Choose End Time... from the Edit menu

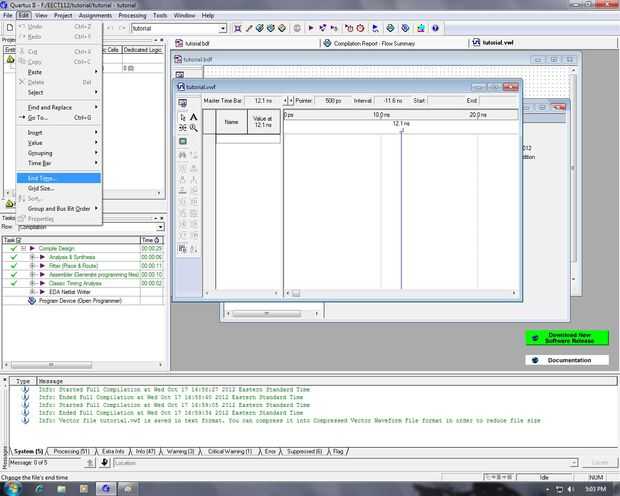[x=42, y=178]
